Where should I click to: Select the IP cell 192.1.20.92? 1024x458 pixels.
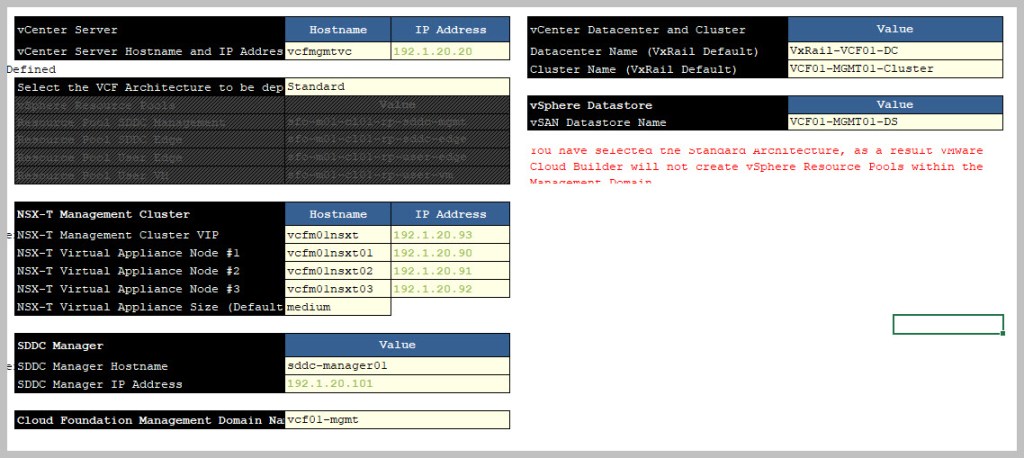450,289
